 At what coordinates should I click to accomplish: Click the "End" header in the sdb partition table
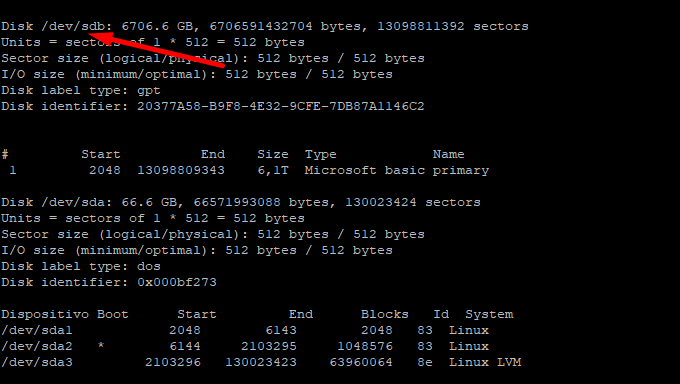pyautogui.click(x=213, y=154)
